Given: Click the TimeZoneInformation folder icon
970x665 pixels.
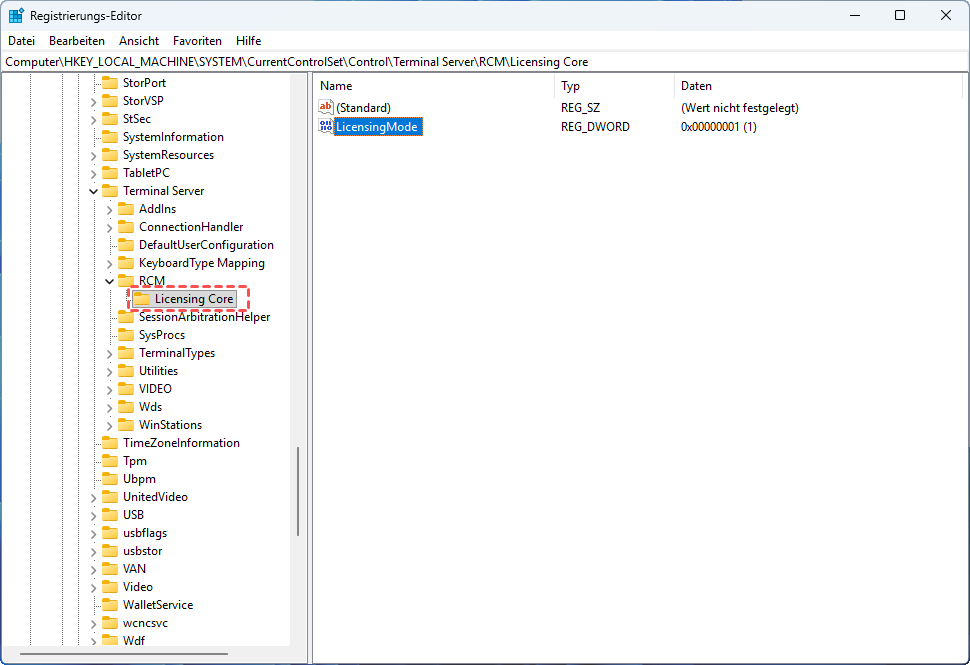Looking at the screenshot, I should pos(110,443).
